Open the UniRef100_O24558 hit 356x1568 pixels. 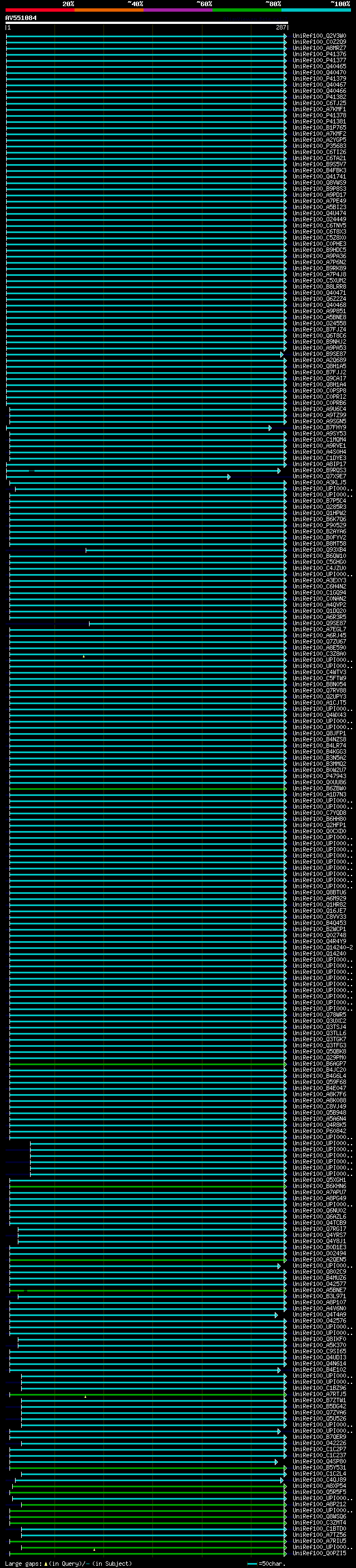coord(319,323)
